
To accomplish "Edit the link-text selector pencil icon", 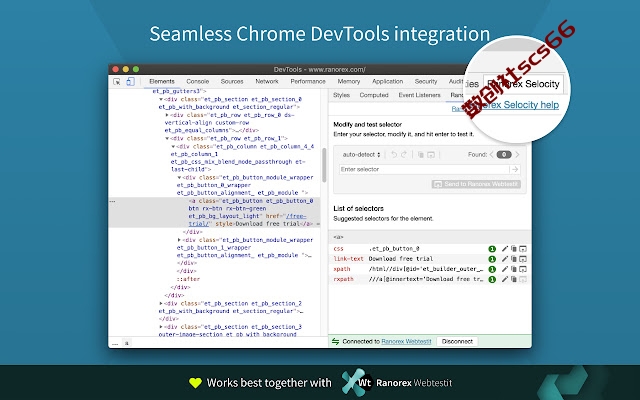I will [504, 259].
